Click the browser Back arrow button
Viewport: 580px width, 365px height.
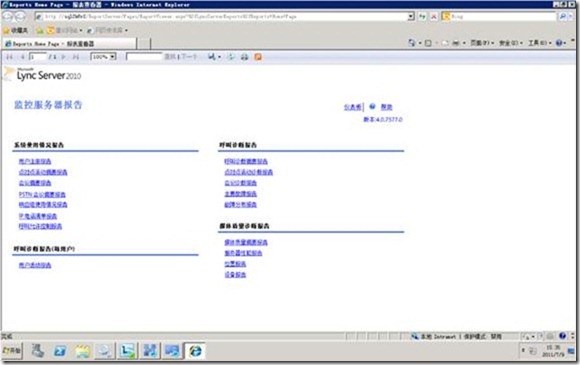click(8, 17)
